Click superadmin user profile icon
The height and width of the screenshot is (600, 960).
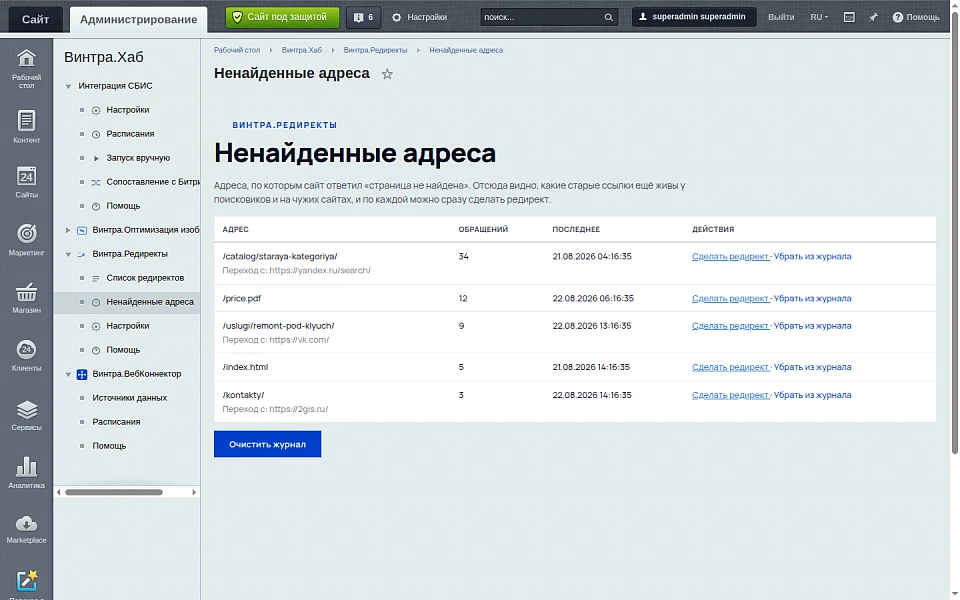[x=643, y=17]
